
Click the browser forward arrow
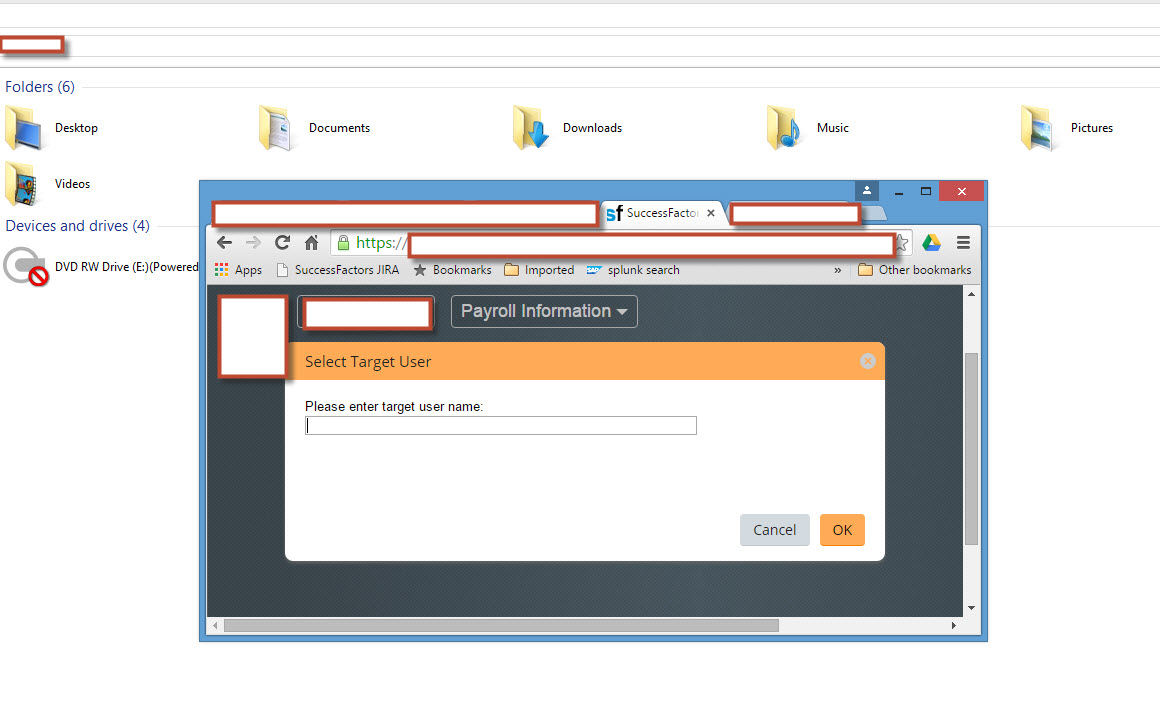tap(253, 243)
